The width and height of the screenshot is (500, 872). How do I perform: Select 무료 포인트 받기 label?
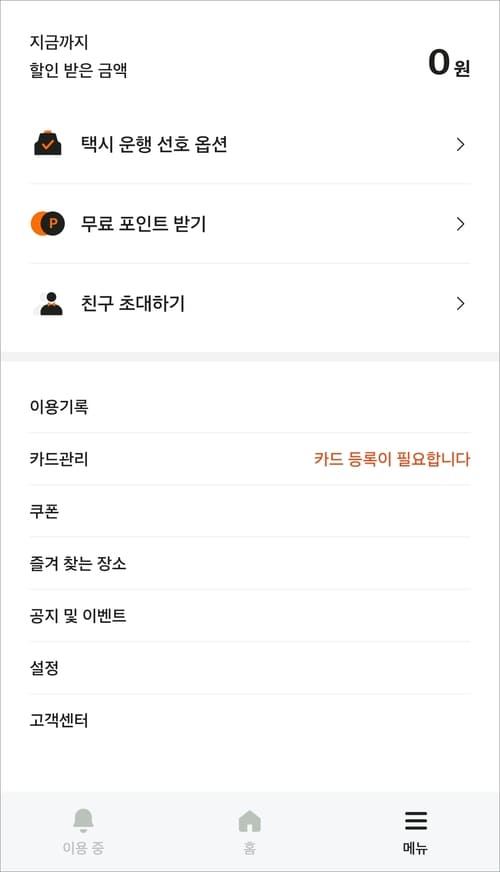[x=143, y=224]
